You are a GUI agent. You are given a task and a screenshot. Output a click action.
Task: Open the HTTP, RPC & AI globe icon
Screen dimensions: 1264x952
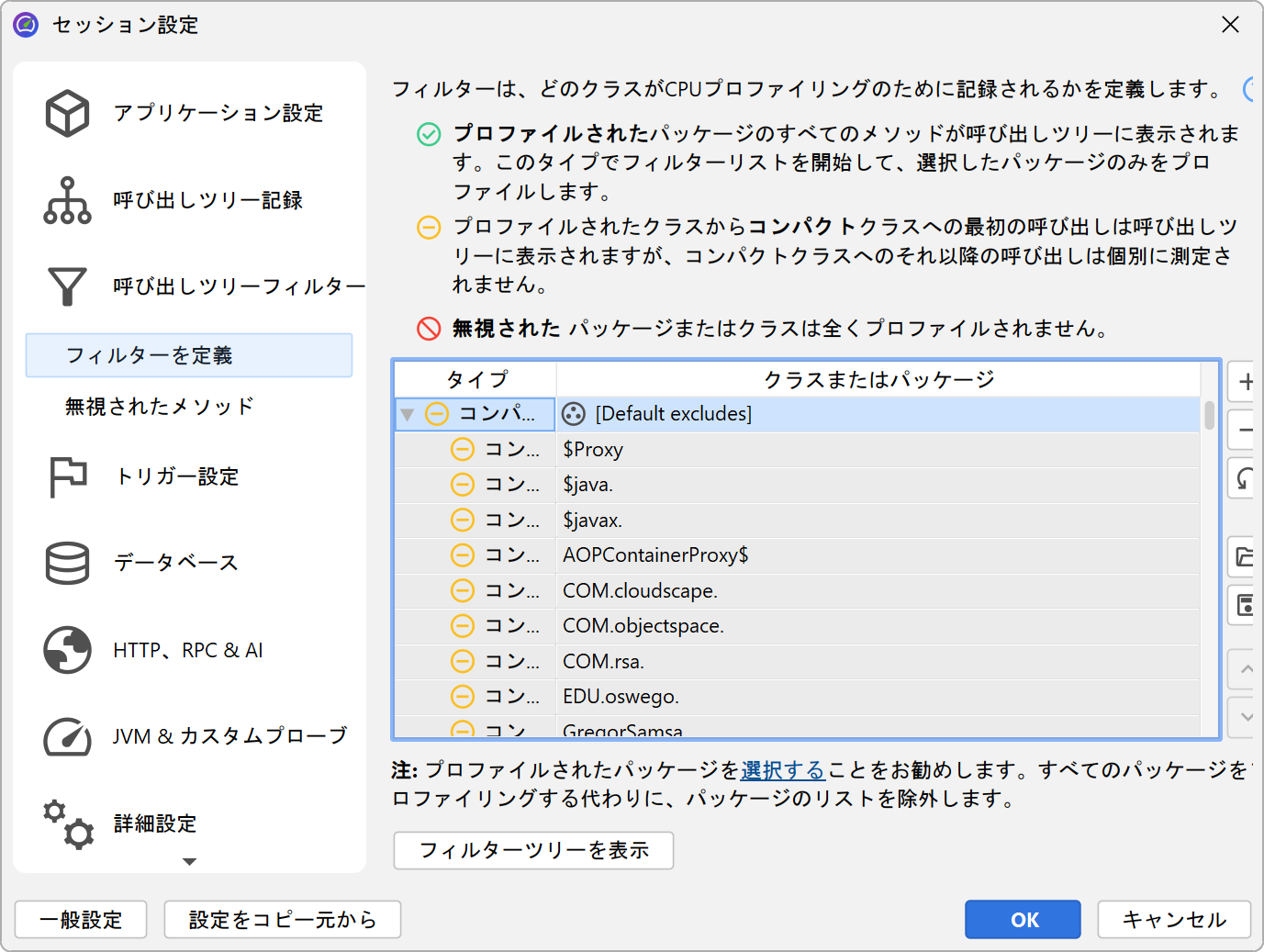pyautogui.click(x=67, y=650)
